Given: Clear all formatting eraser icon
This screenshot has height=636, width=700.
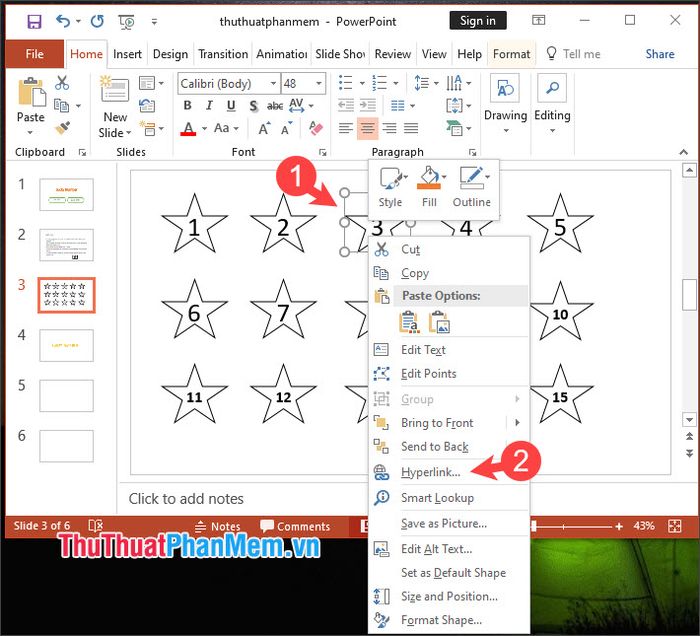Looking at the screenshot, I should 316,128.
